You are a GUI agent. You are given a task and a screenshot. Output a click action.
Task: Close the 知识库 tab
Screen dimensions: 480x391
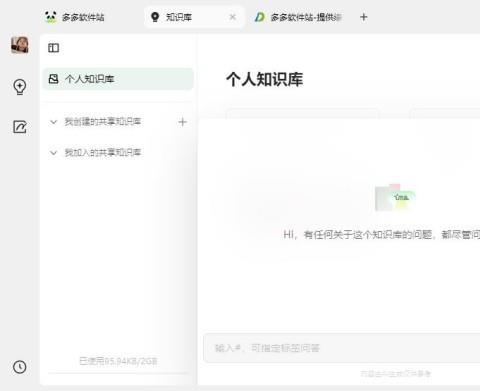[233, 17]
